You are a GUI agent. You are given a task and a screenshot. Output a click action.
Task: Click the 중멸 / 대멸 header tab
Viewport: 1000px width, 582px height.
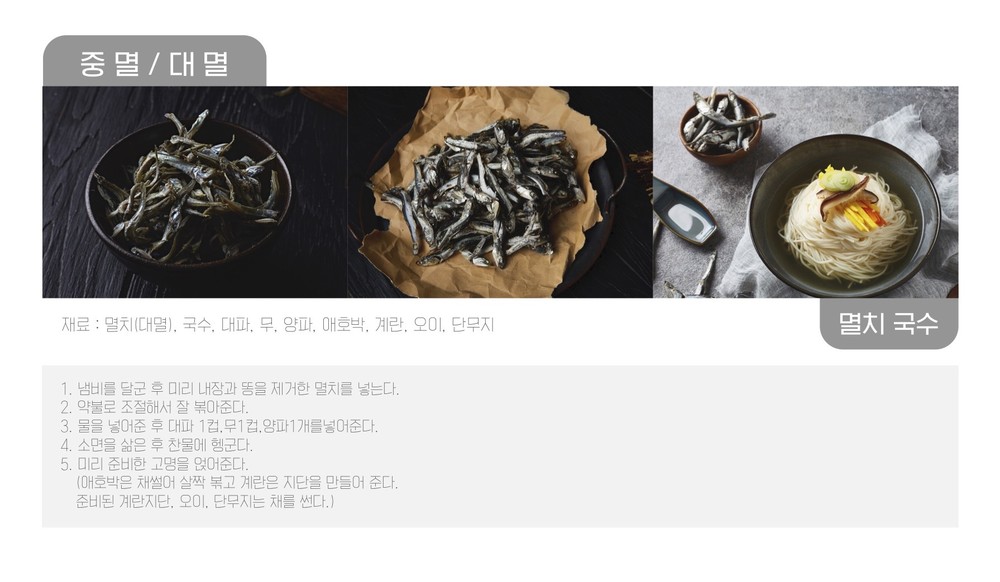tap(154, 61)
